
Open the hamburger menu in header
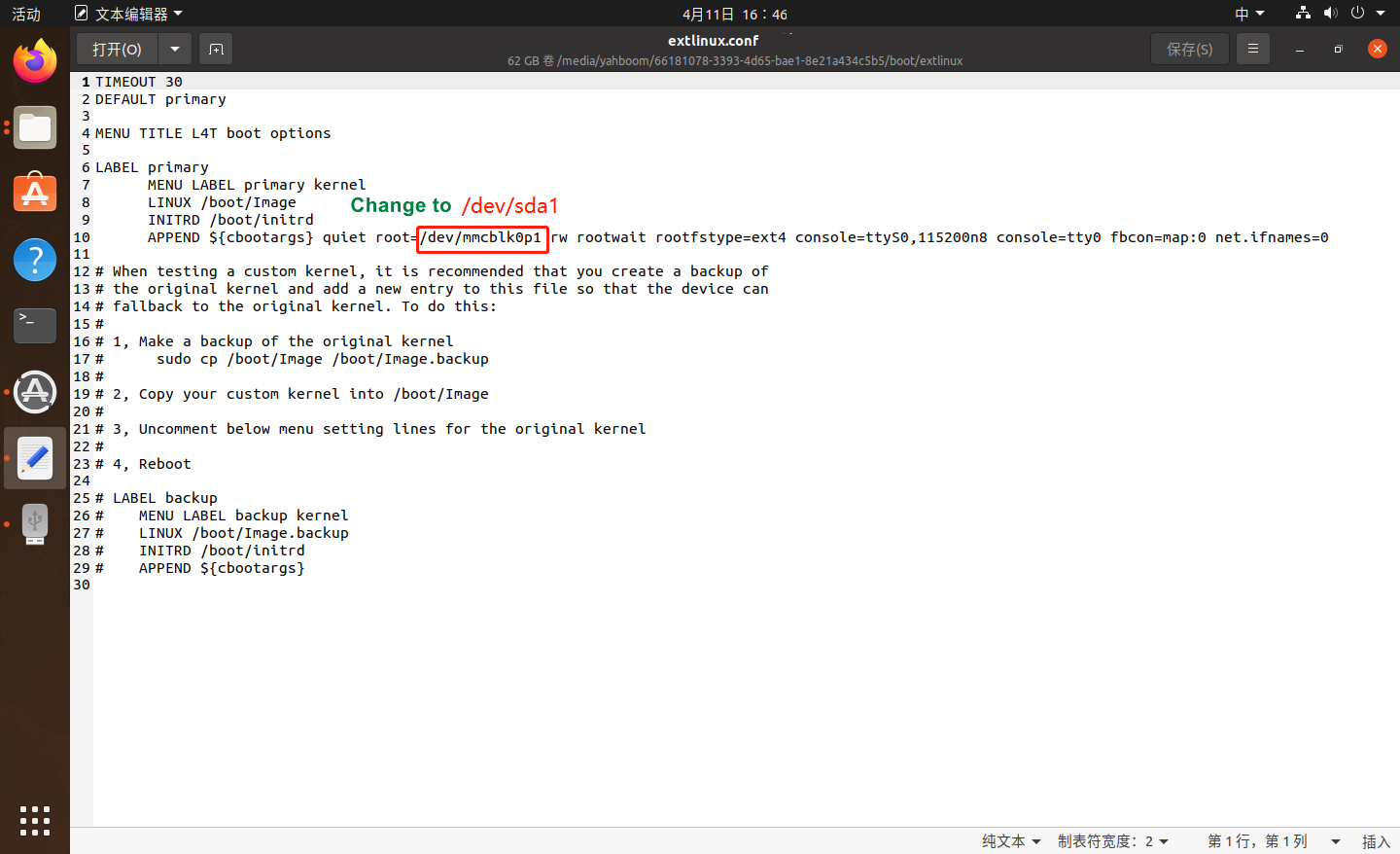click(x=1253, y=49)
